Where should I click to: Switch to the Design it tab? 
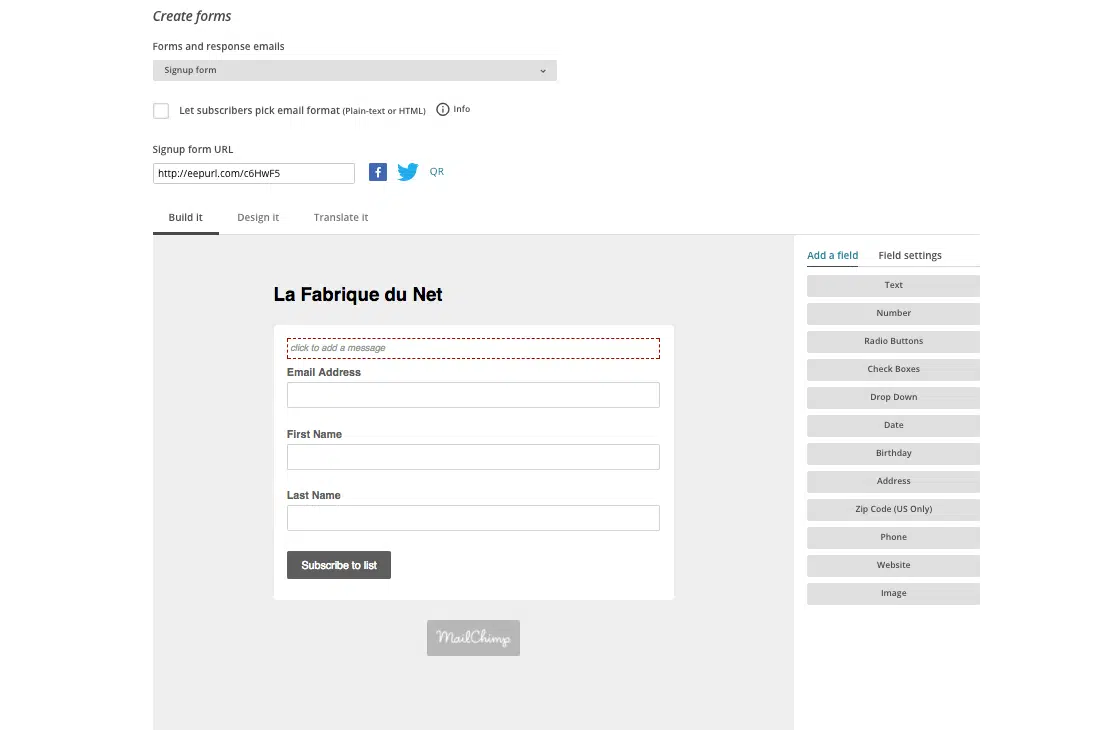point(258,218)
